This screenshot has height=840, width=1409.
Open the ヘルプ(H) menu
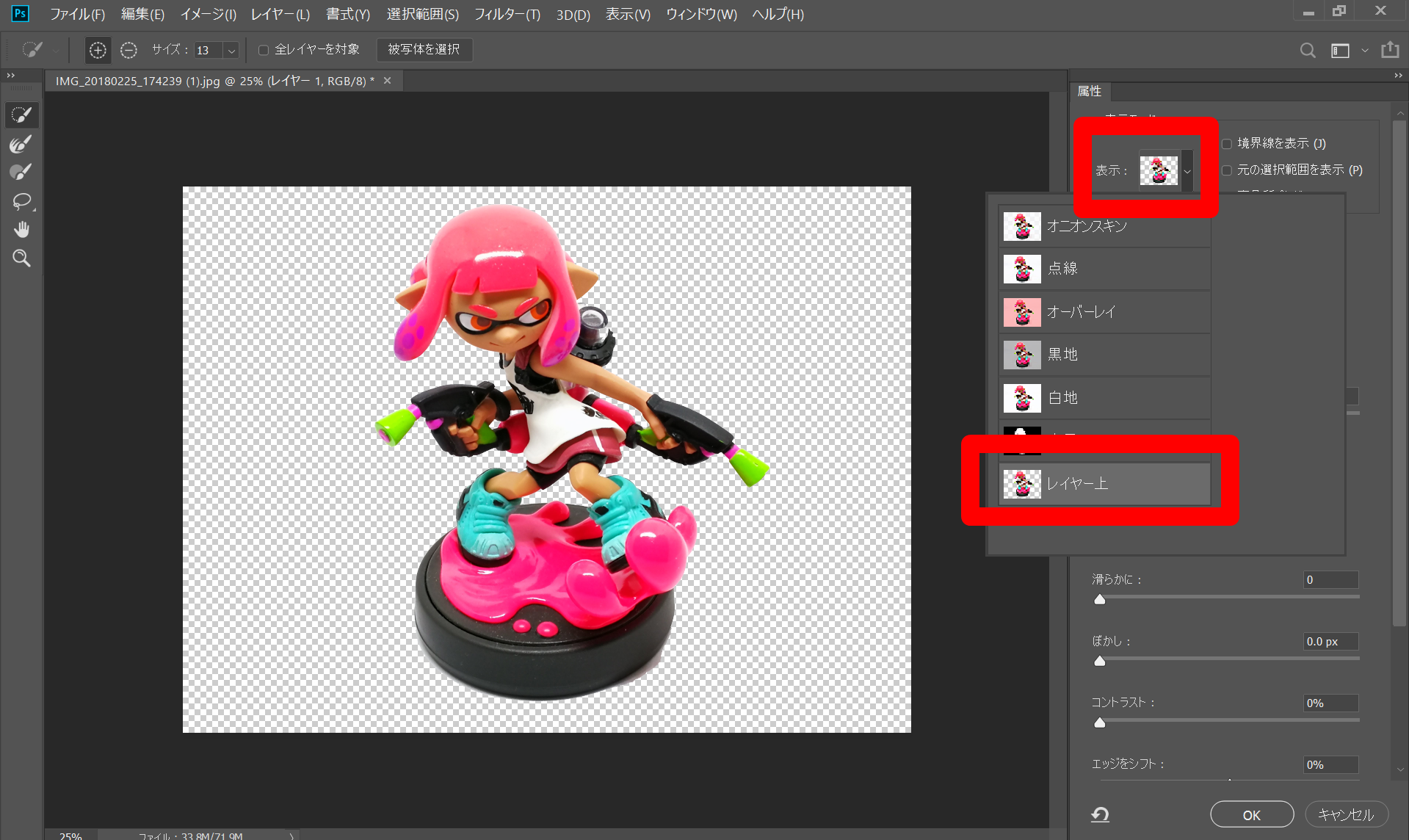point(778,14)
